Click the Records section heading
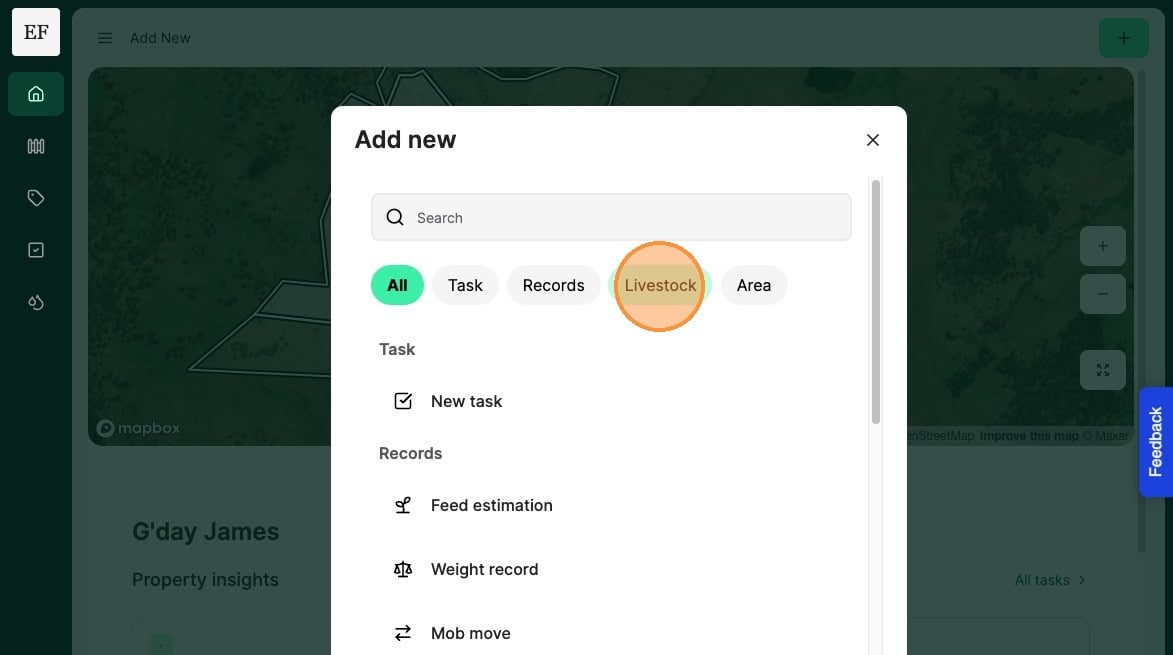The image size is (1173, 655). click(x=410, y=453)
